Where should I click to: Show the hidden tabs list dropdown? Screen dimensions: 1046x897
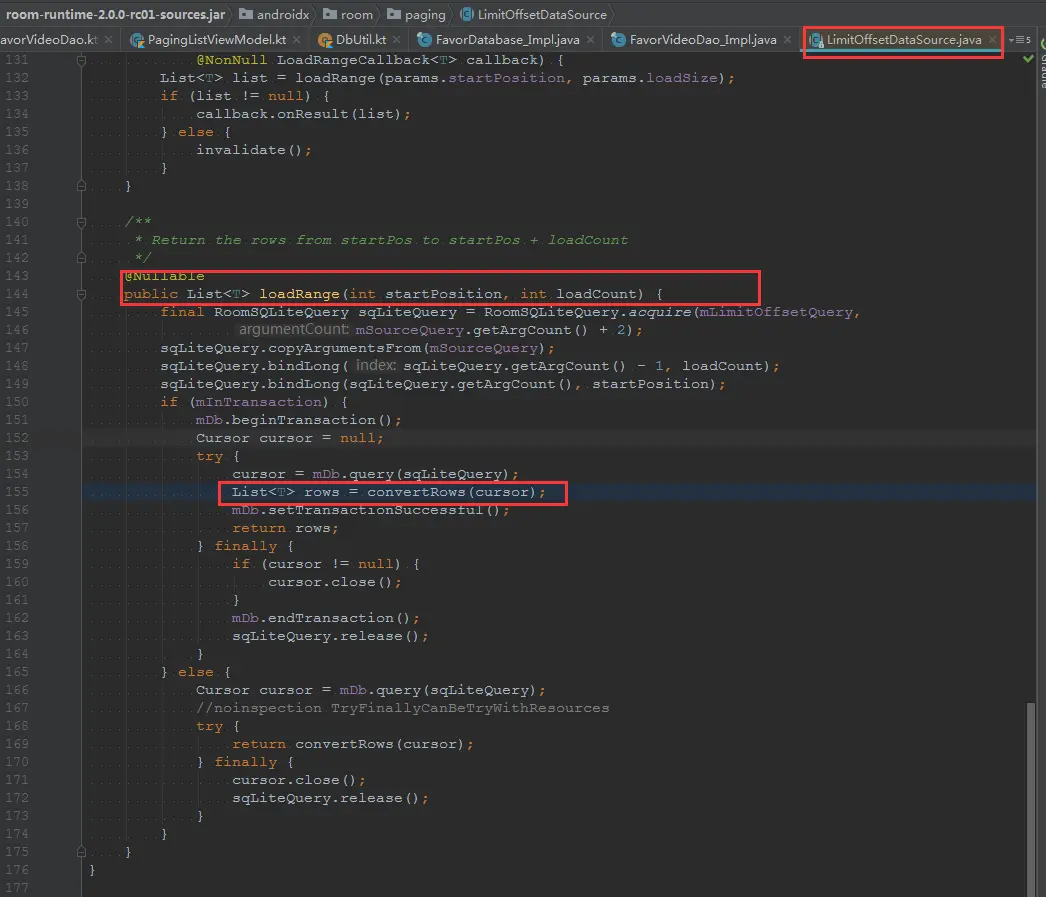1020,40
